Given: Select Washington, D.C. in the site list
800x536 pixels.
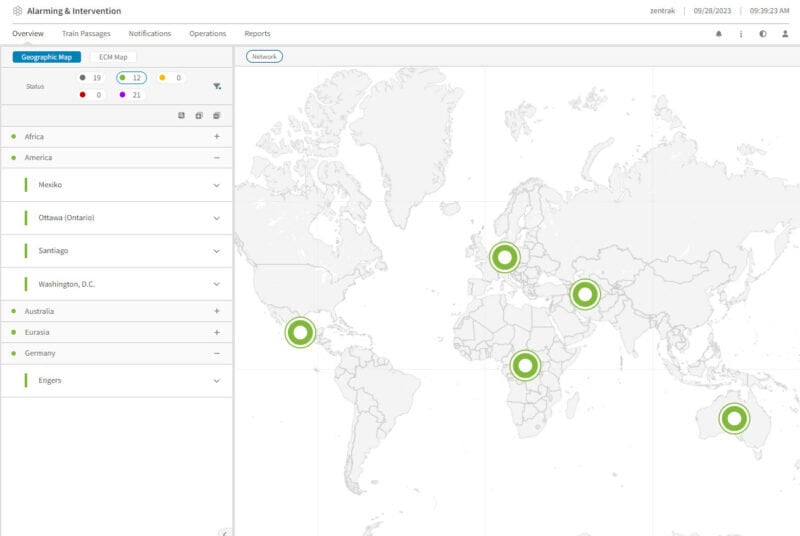Looking at the screenshot, I should click(67, 284).
